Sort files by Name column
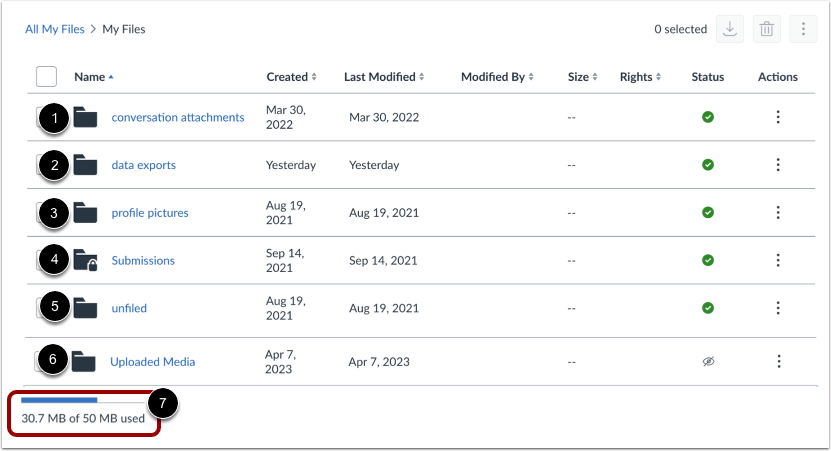 (x=93, y=77)
